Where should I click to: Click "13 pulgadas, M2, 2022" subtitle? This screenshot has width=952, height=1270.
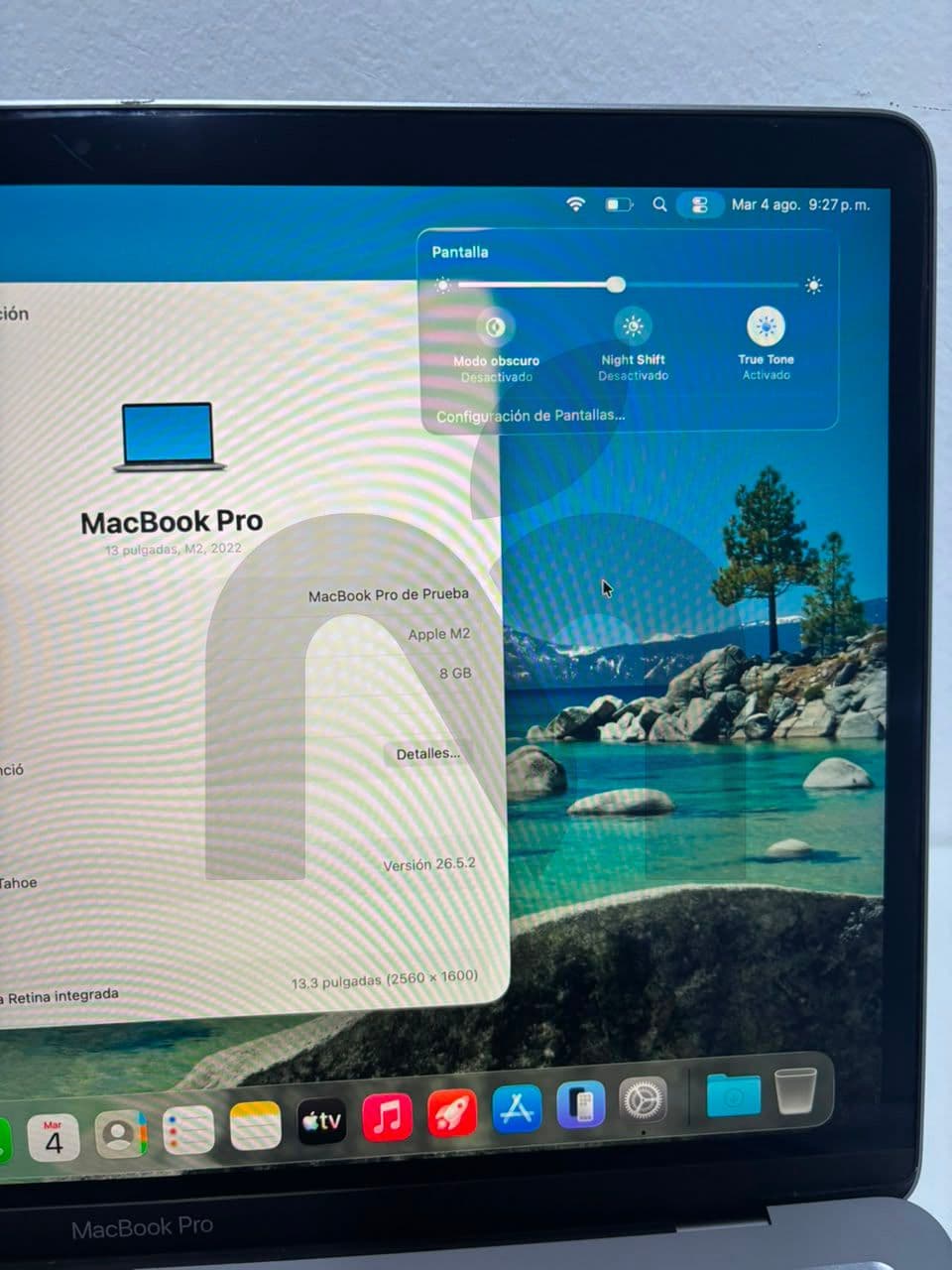point(174,549)
